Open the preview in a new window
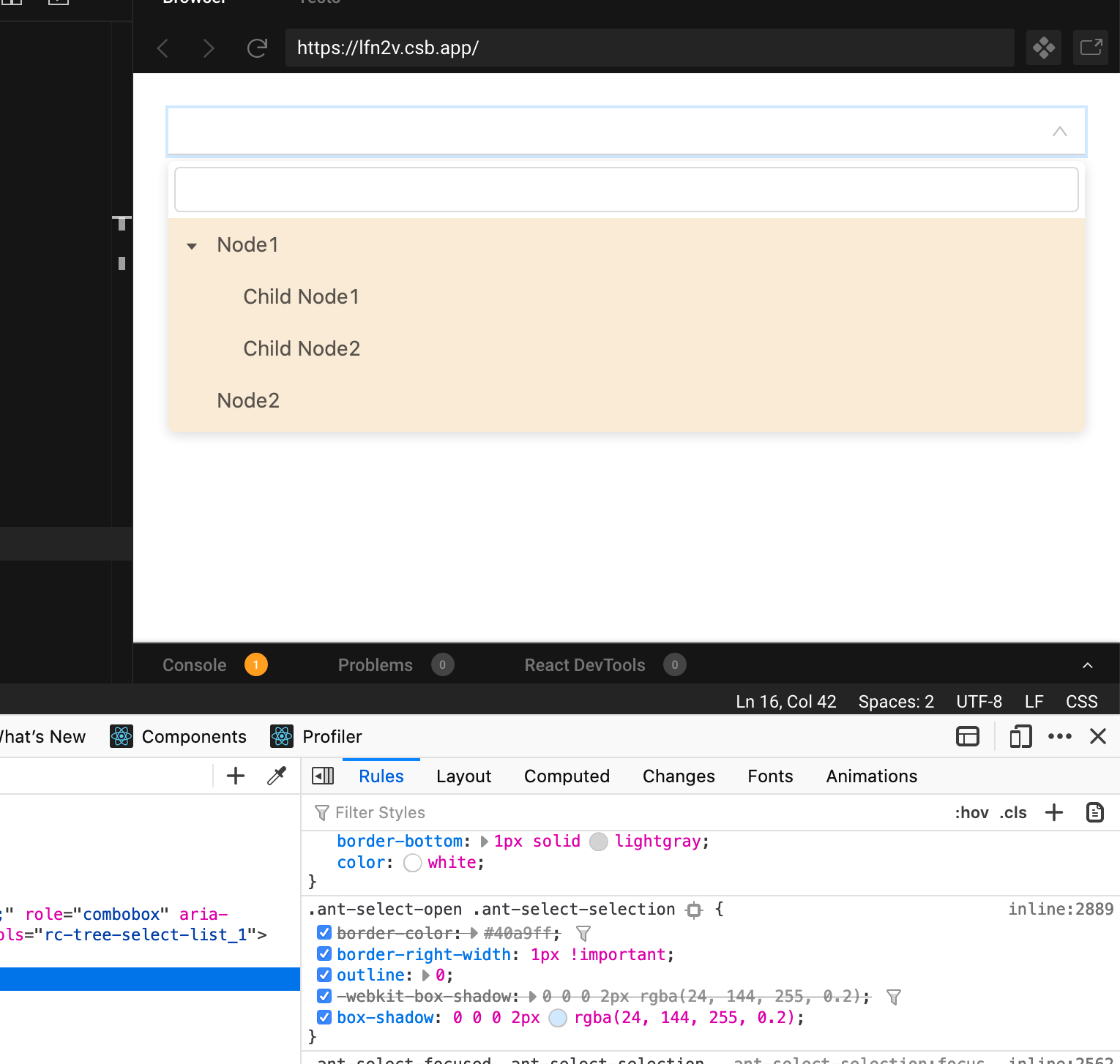Viewport: 1120px width, 1064px height. point(1091,47)
